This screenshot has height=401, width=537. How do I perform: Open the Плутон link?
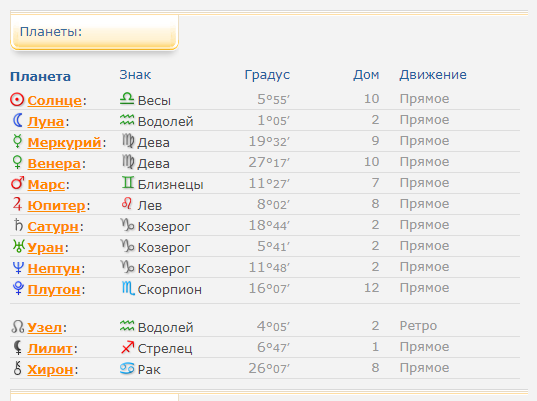click(x=54, y=290)
